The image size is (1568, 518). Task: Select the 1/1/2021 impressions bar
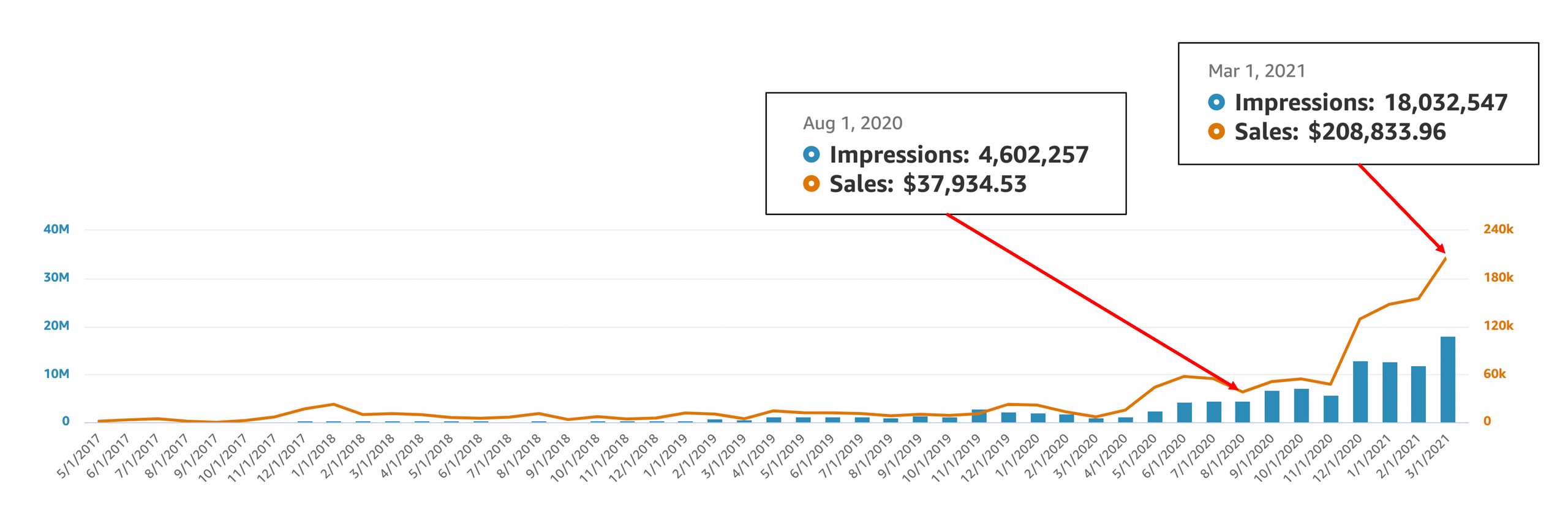coord(1389,392)
